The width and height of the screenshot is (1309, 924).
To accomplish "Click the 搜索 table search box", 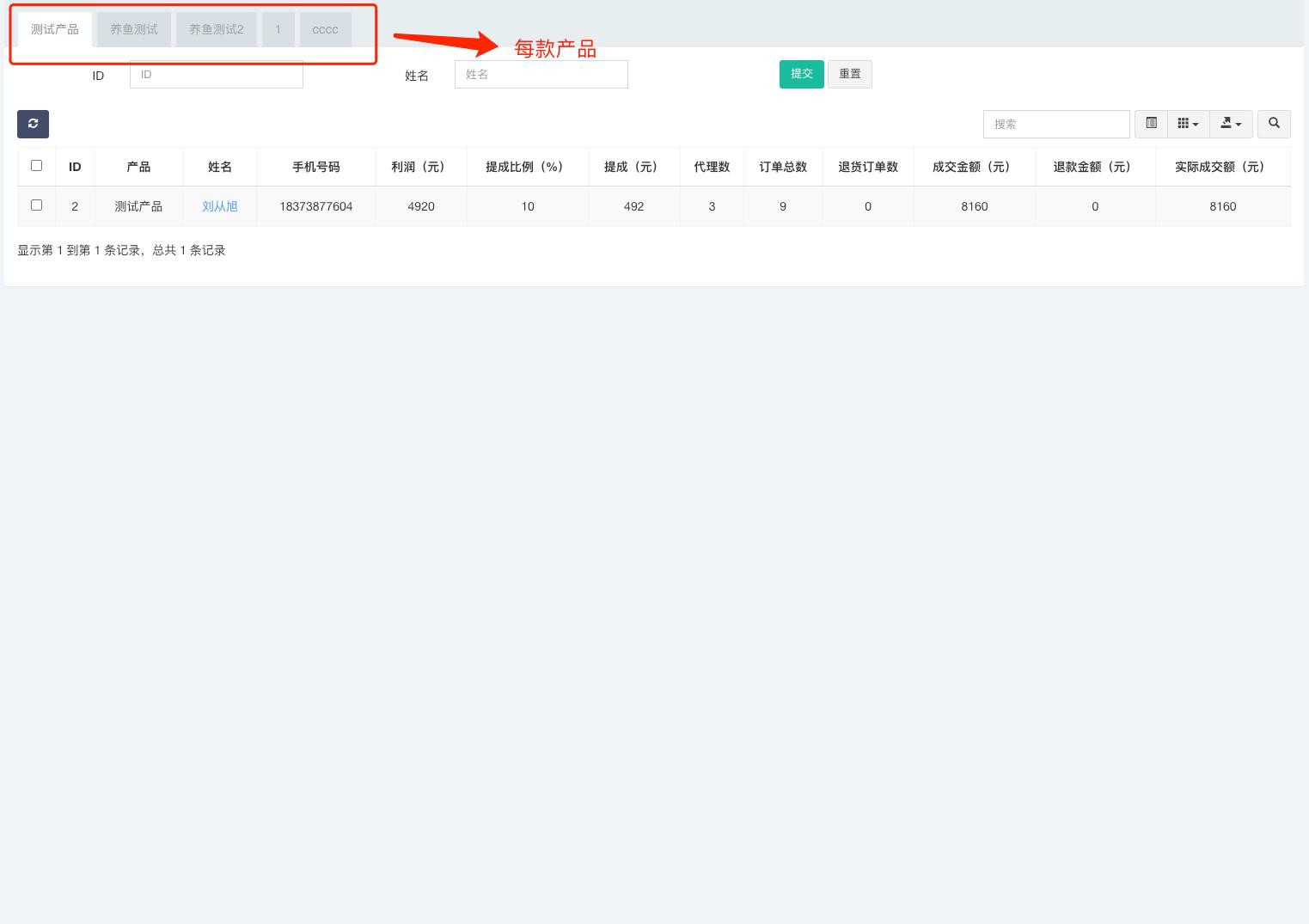I will [1056, 124].
